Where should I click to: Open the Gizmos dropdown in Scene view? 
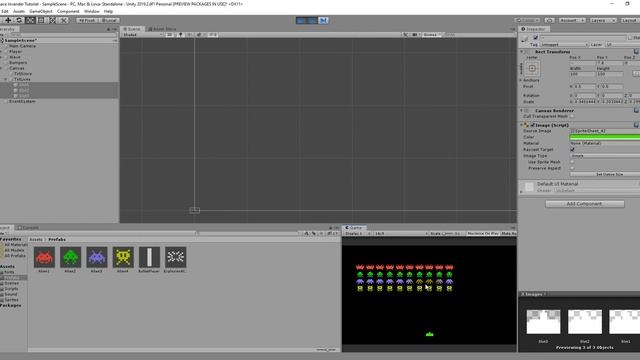(x=431, y=35)
